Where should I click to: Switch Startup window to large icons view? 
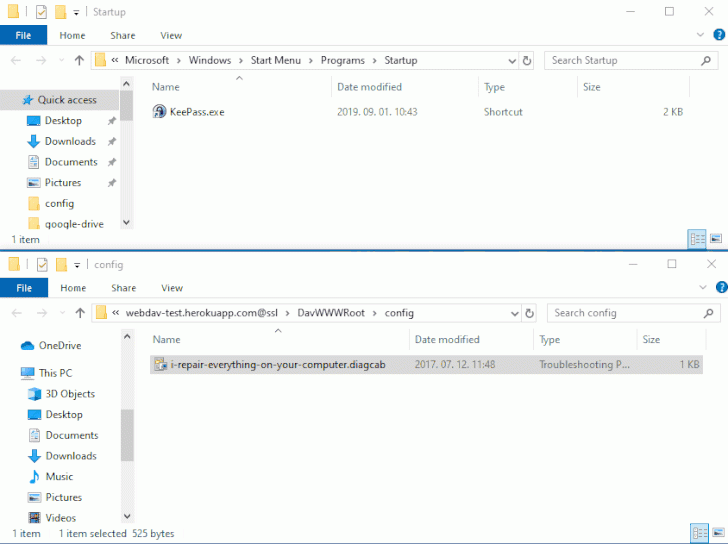click(716, 239)
